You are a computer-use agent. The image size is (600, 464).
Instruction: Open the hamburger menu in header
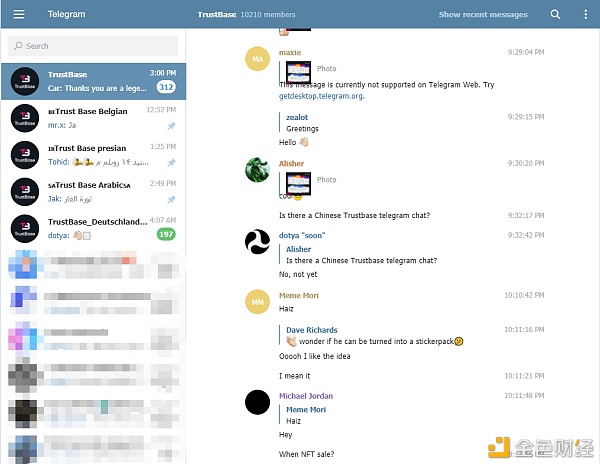click(19, 14)
